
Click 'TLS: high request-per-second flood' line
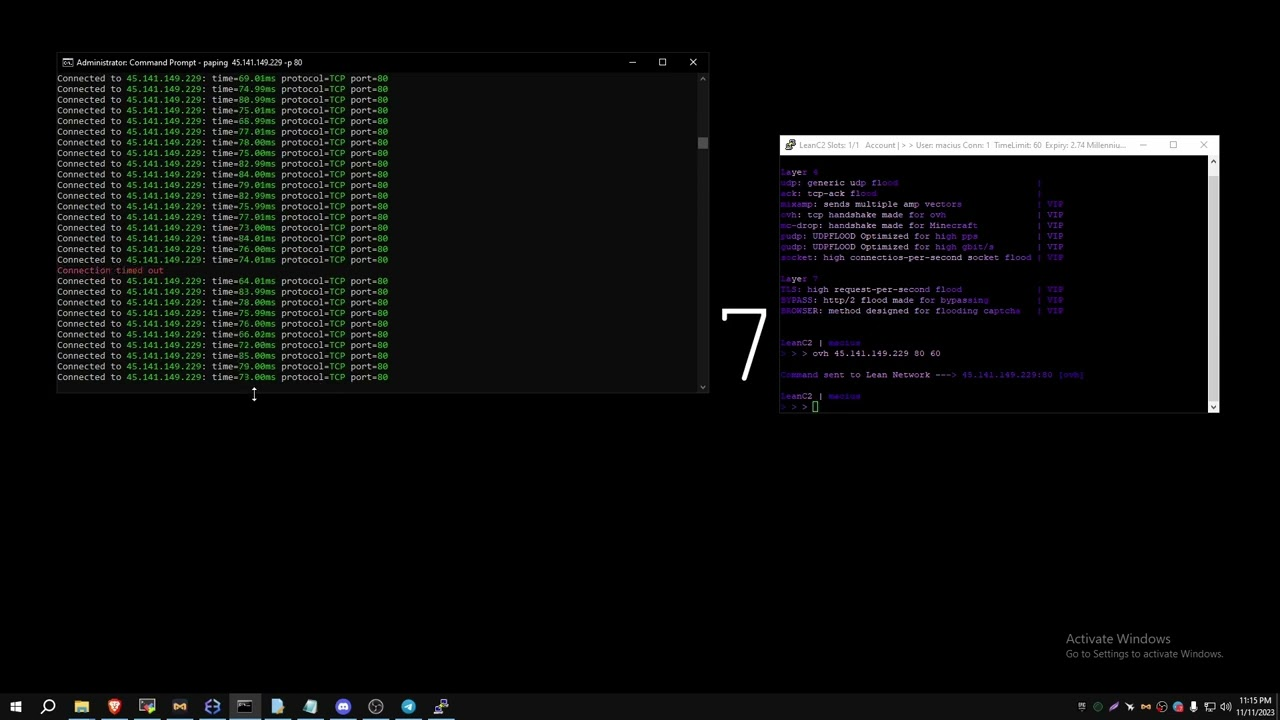(871, 290)
